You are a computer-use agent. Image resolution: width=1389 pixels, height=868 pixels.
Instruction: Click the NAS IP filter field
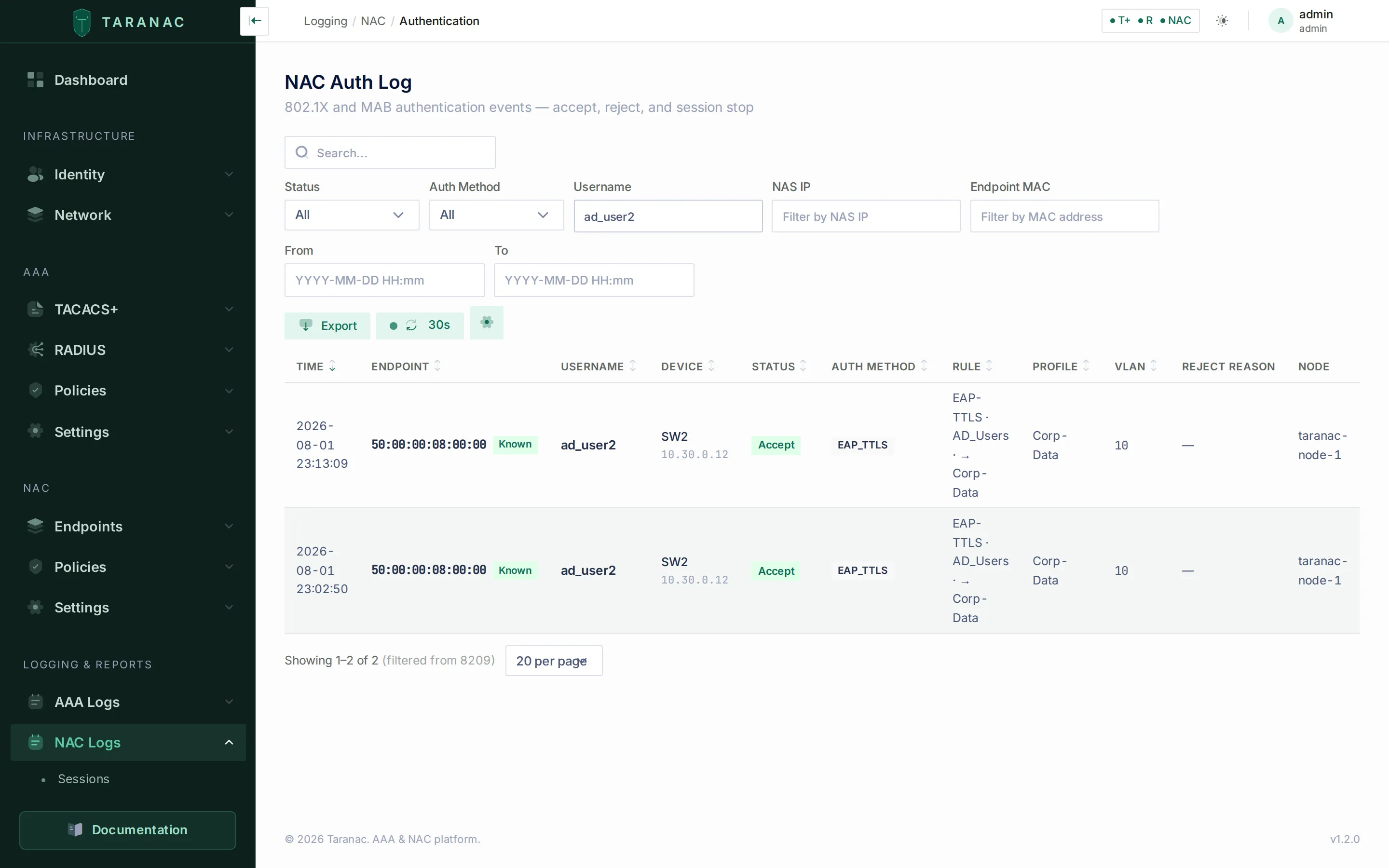pyautogui.click(x=866, y=217)
